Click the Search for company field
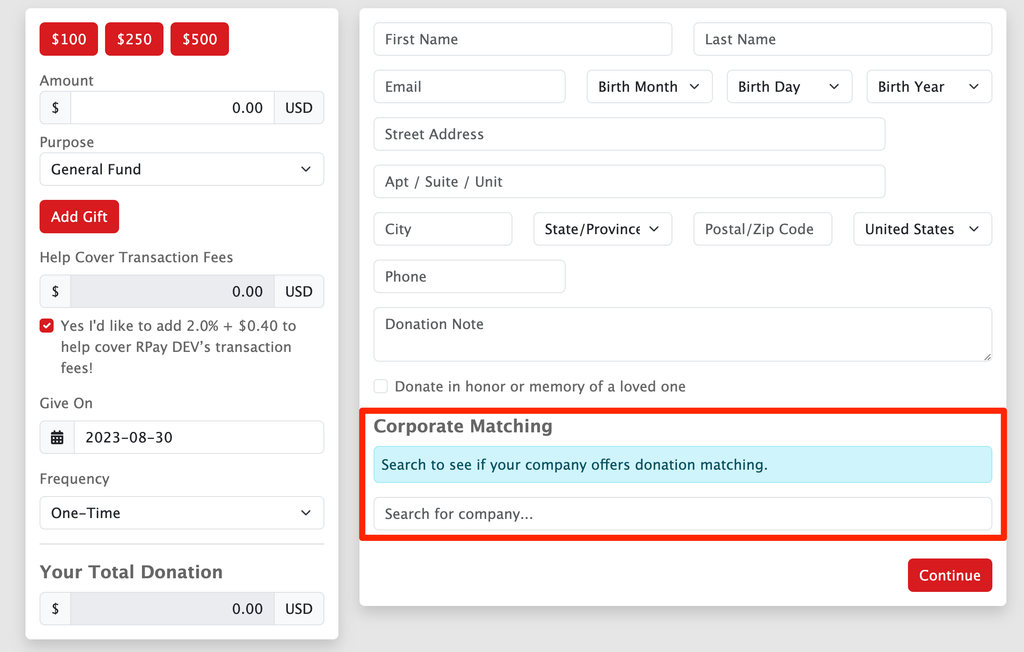The height and width of the screenshot is (652, 1024). coord(682,514)
